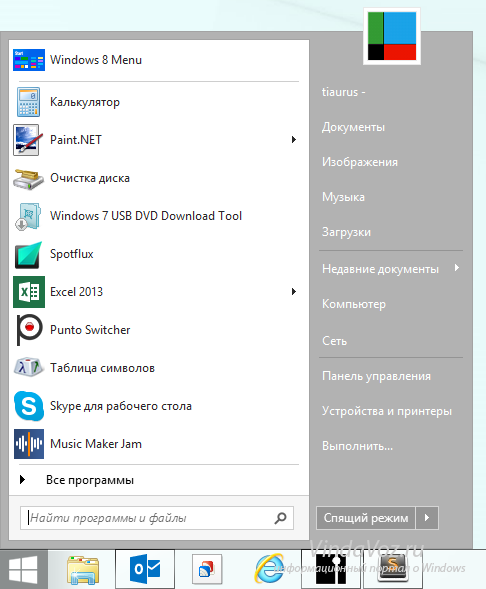Launch Калькулятор from its calculator icon

(28, 102)
